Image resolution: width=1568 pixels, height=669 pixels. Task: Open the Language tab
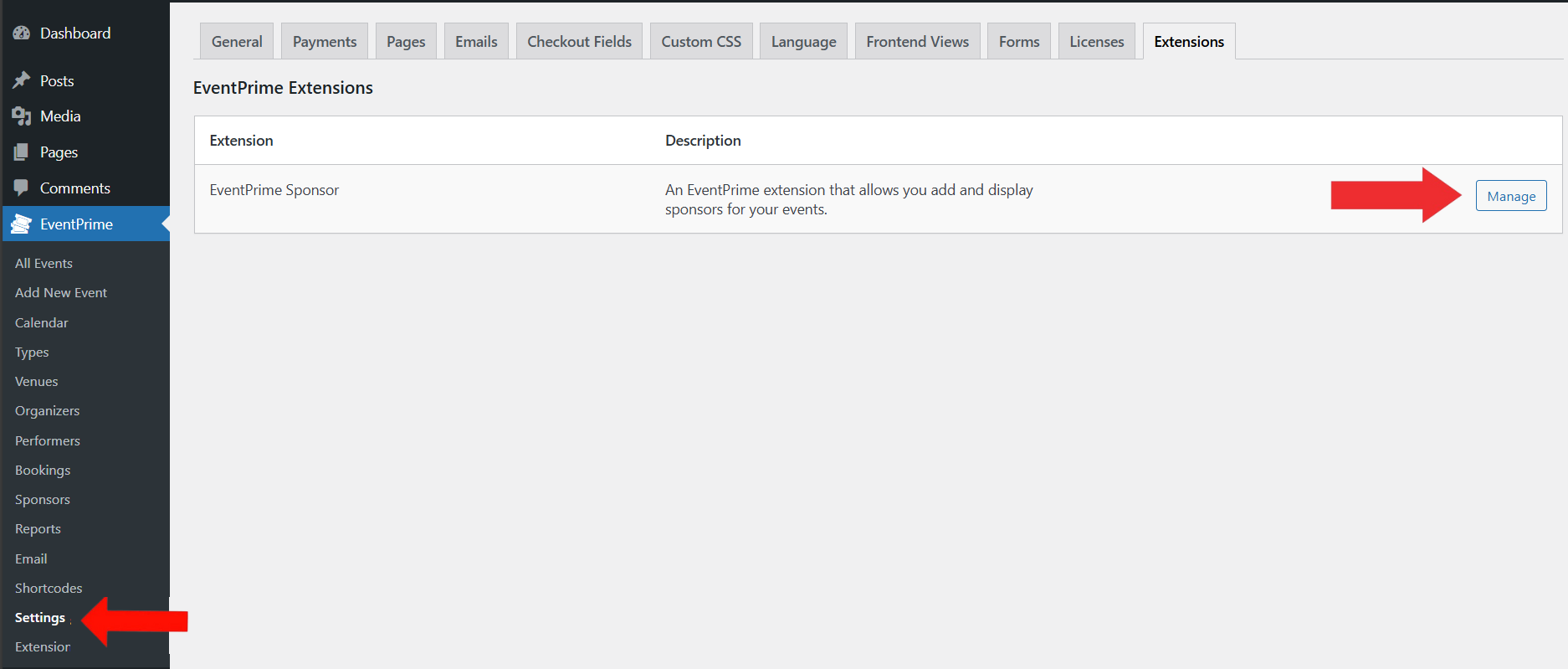pos(803,42)
